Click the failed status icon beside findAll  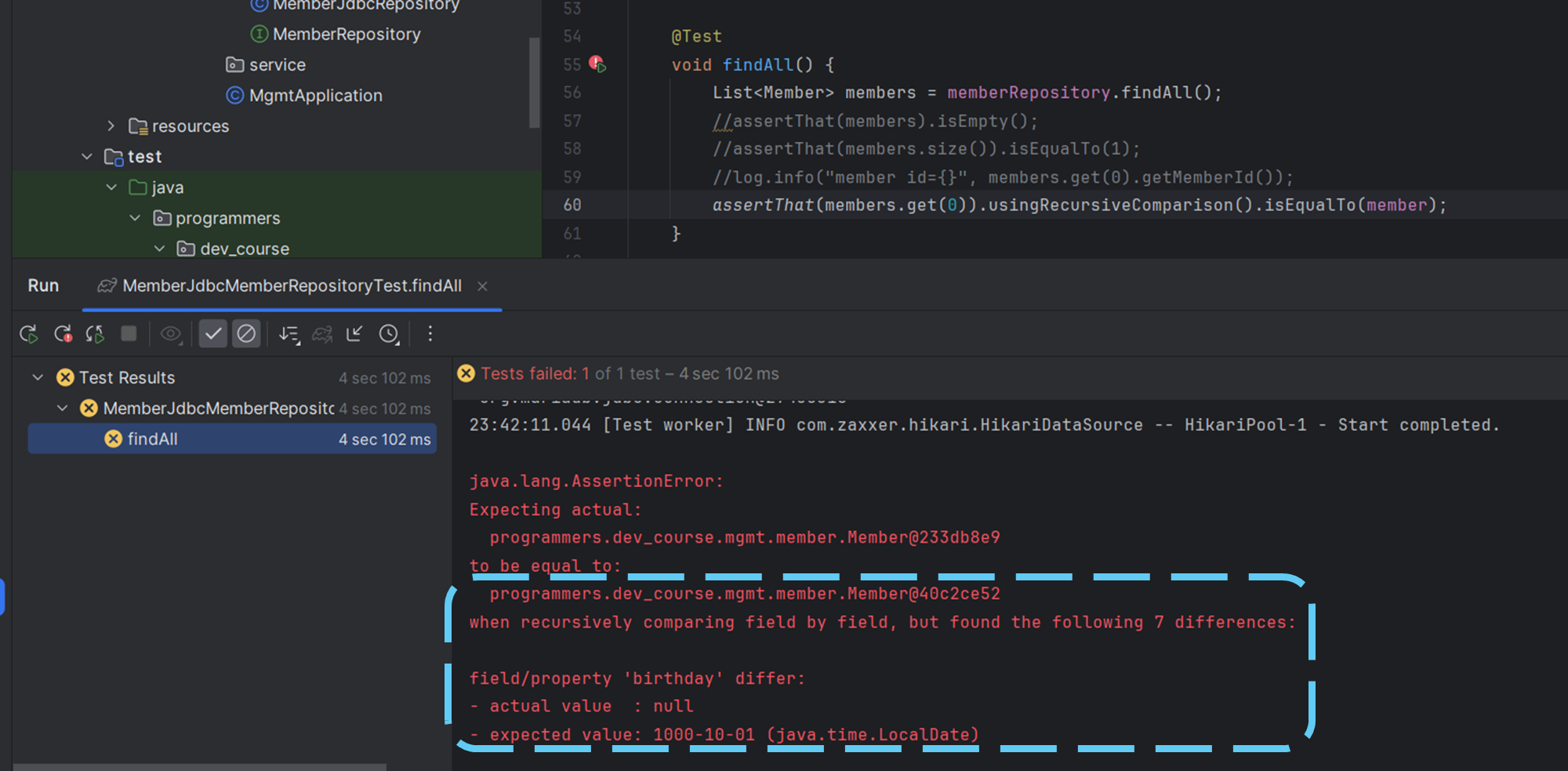pos(114,438)
